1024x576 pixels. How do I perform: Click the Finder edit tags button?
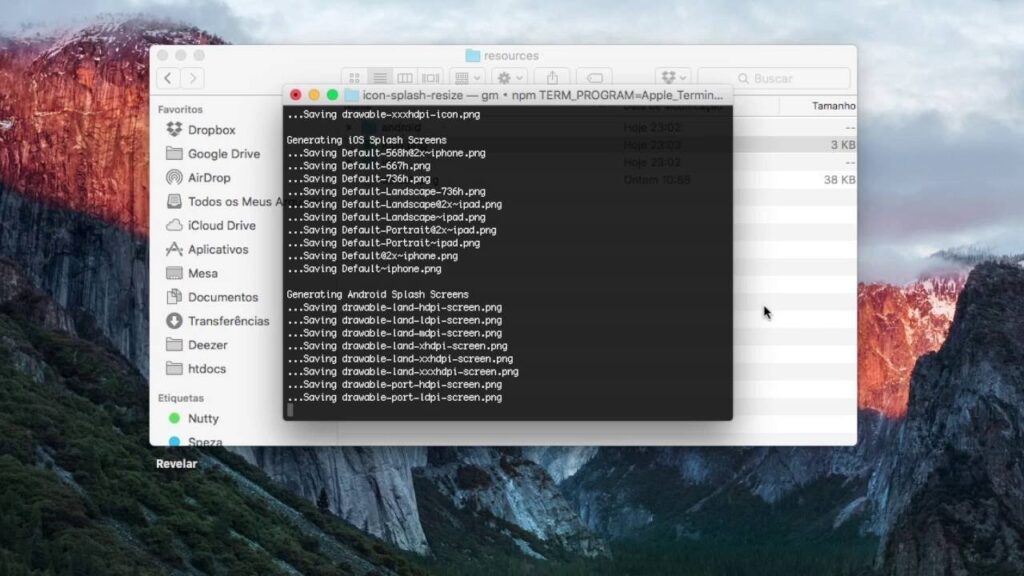point(594,78)
